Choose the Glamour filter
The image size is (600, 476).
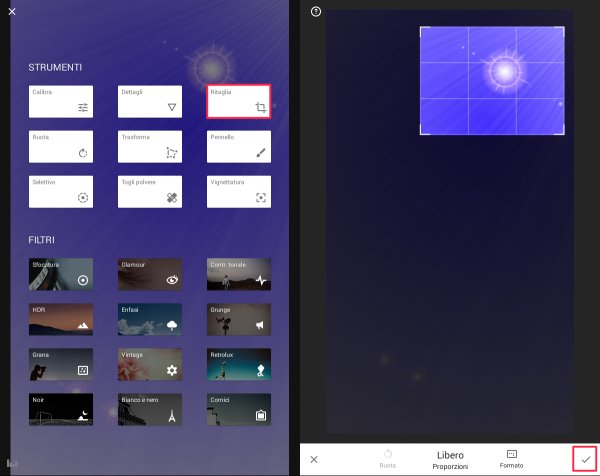click(150, 274)
